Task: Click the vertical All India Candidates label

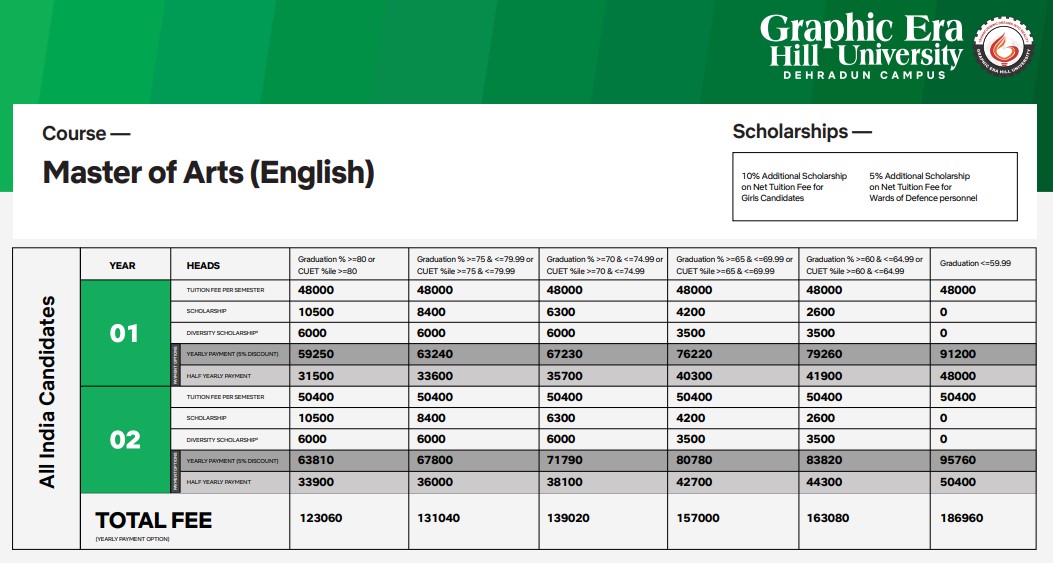Action: [x=47, y=391]
